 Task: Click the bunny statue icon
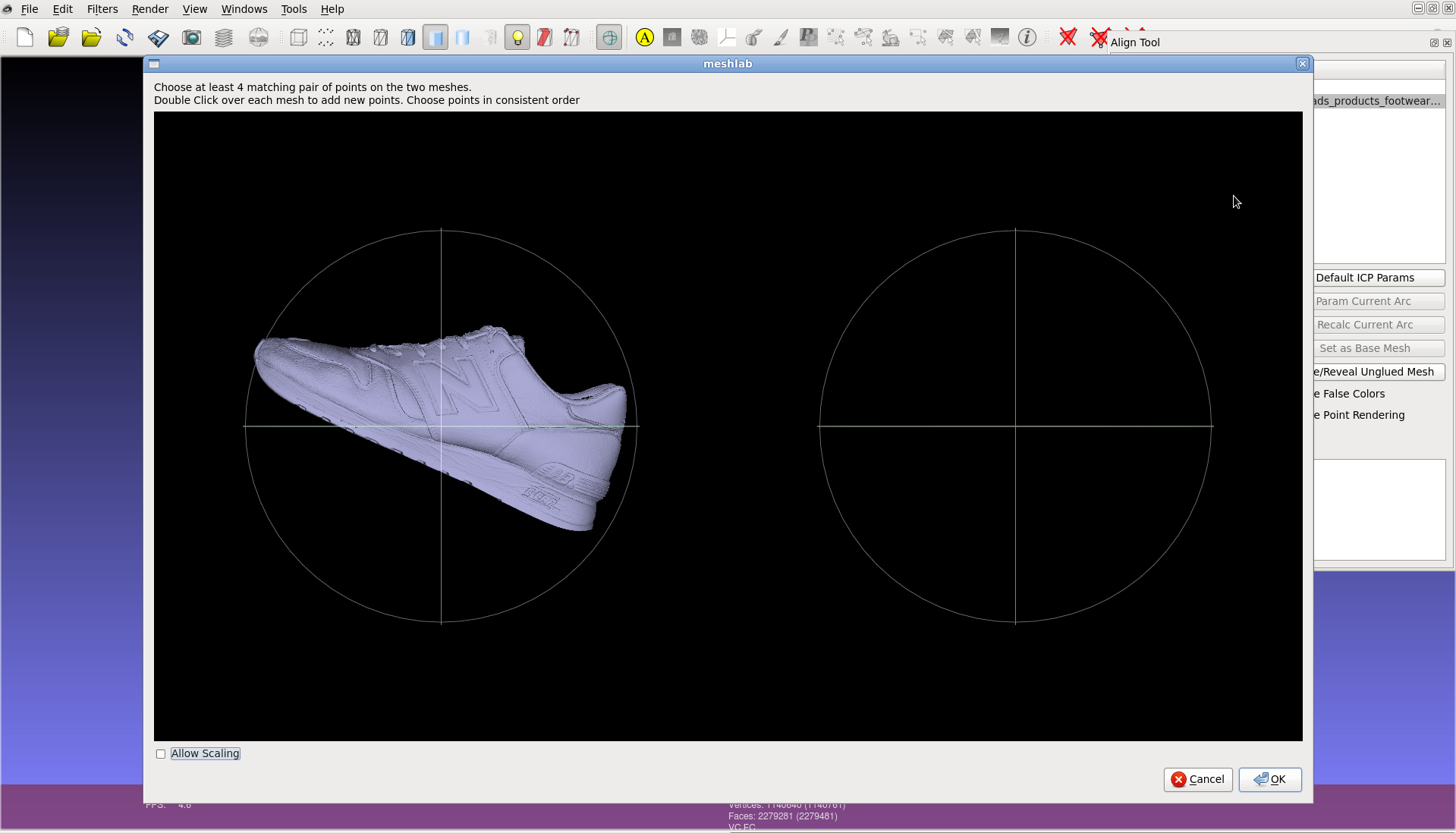(x=891, y=37)
